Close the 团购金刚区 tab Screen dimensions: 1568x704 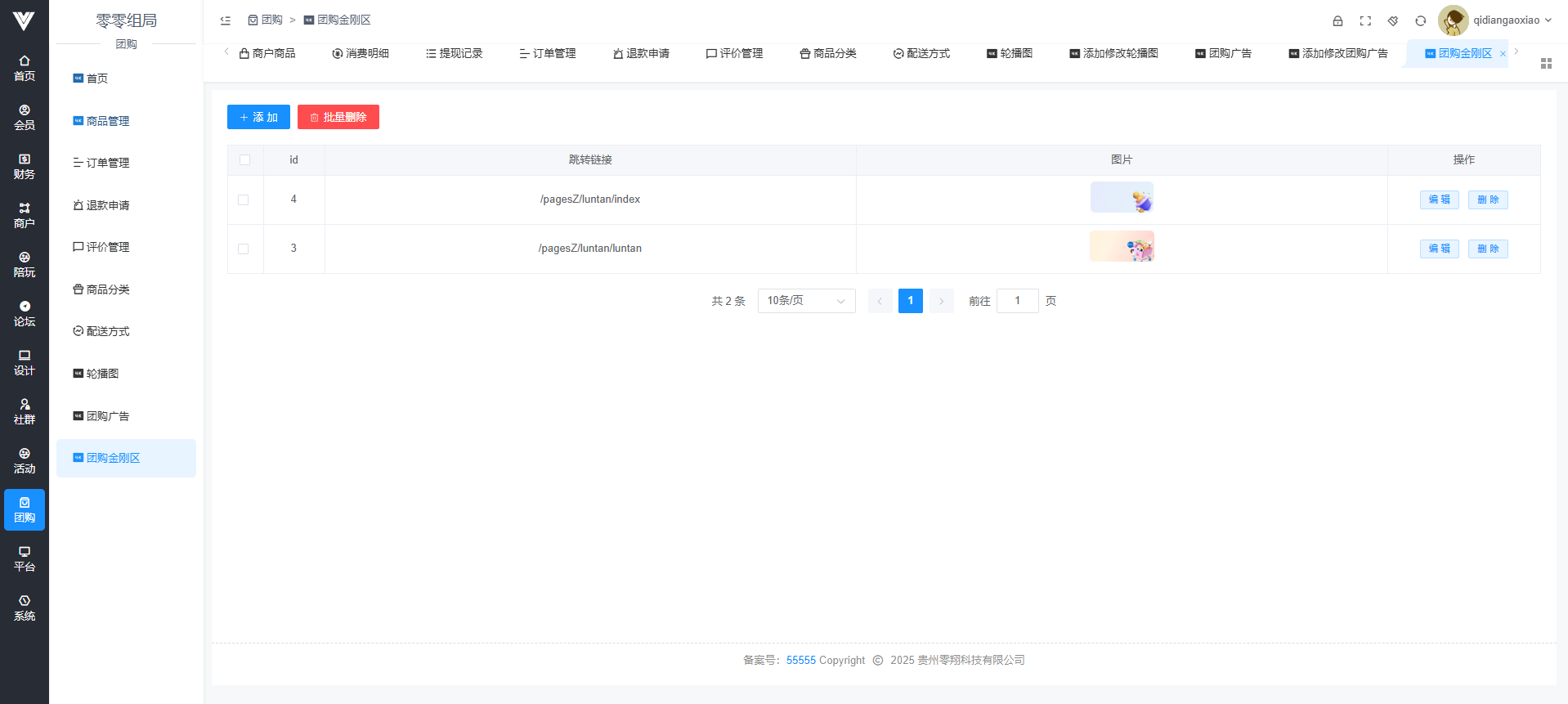point(1503,54)
